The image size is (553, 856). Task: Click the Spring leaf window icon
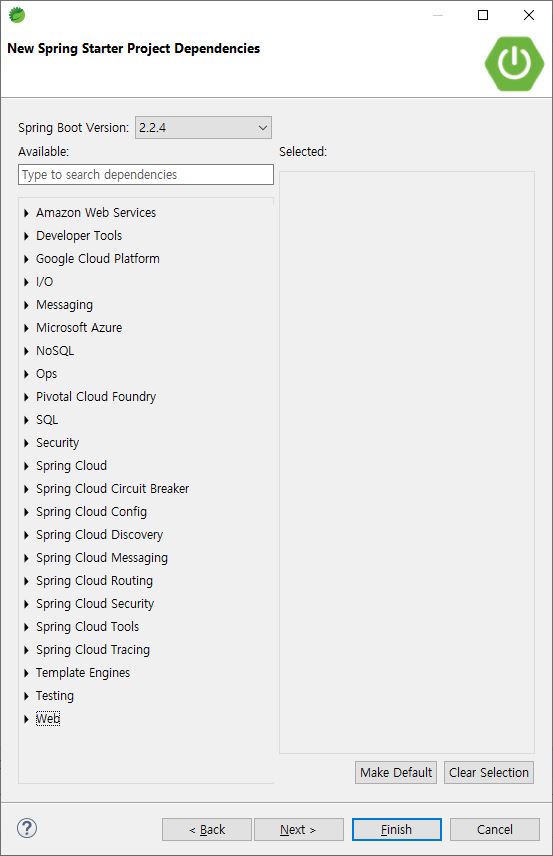[x=17, y=15]
